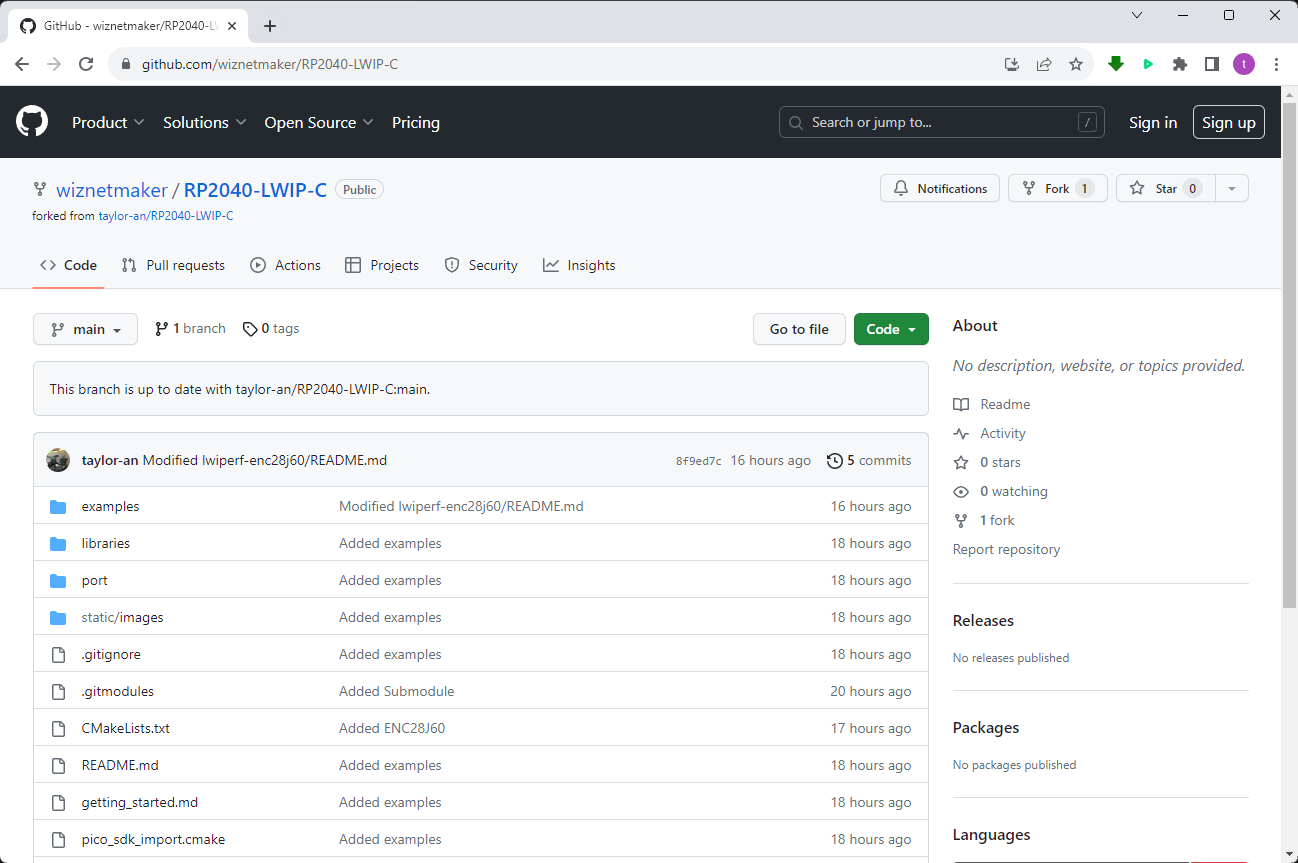Expand the Open Source menu

pyautogui.click(x=319, y=122)
